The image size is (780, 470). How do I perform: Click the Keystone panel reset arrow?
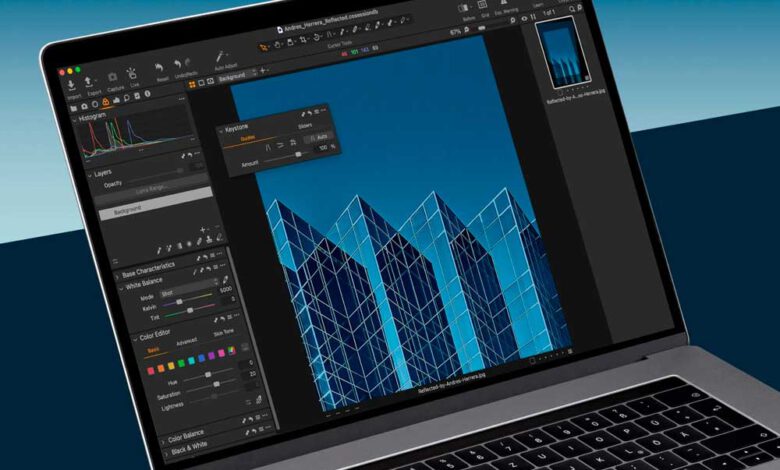[x=309, y=114]
